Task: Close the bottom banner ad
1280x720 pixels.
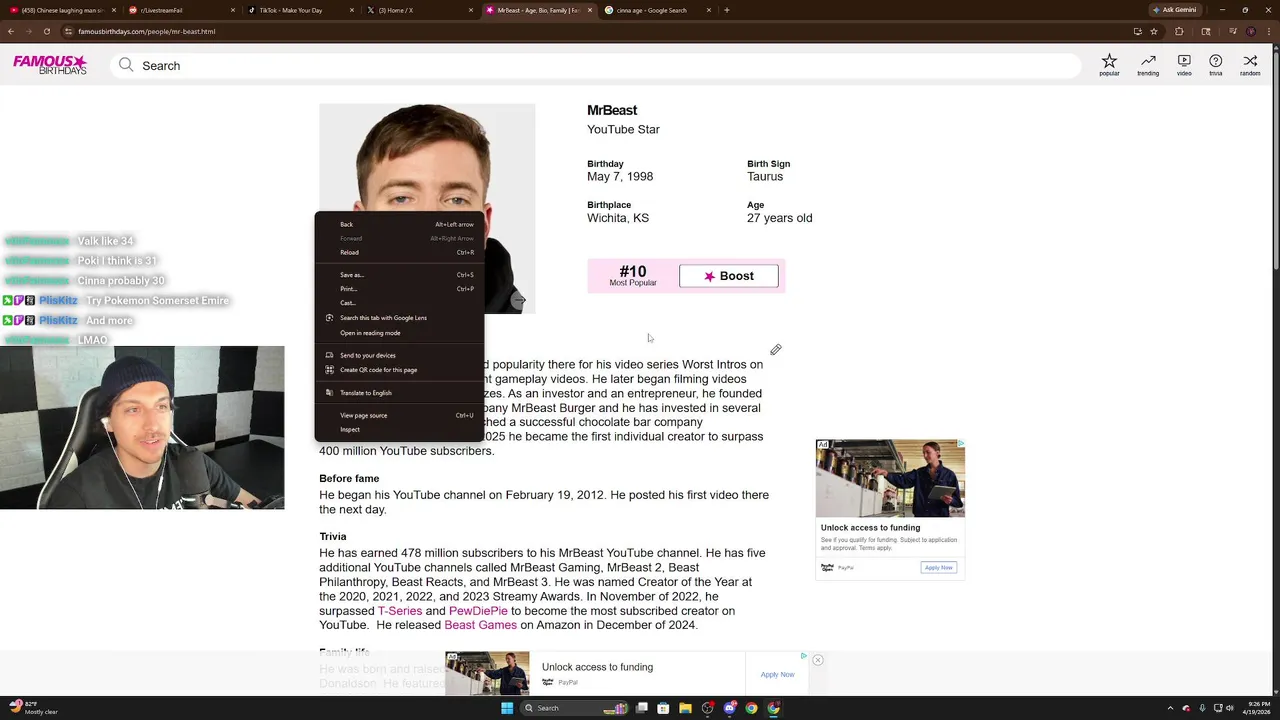Action: tap(817, 660)
